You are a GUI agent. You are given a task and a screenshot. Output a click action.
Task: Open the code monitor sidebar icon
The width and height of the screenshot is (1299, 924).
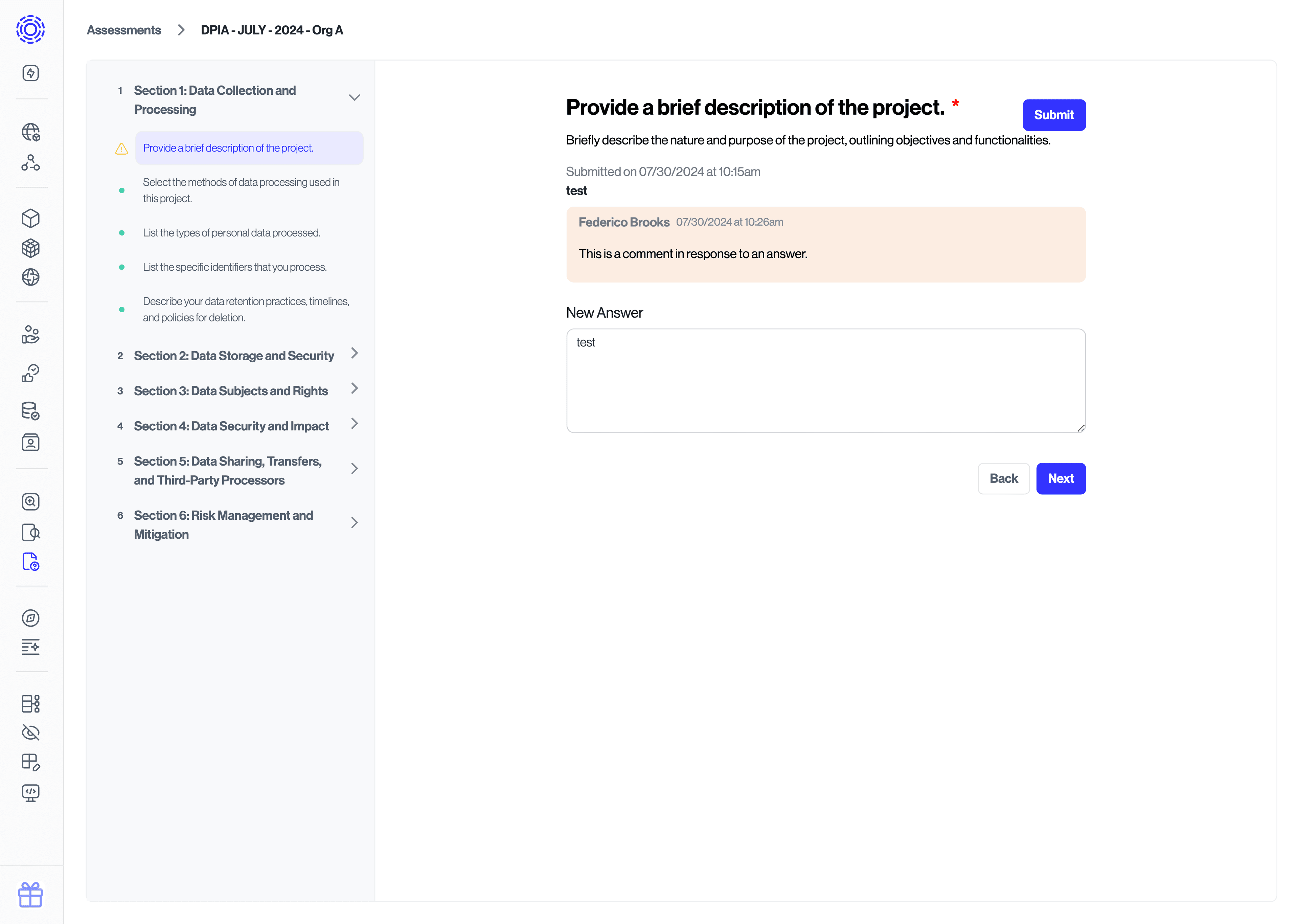point(31,793)
